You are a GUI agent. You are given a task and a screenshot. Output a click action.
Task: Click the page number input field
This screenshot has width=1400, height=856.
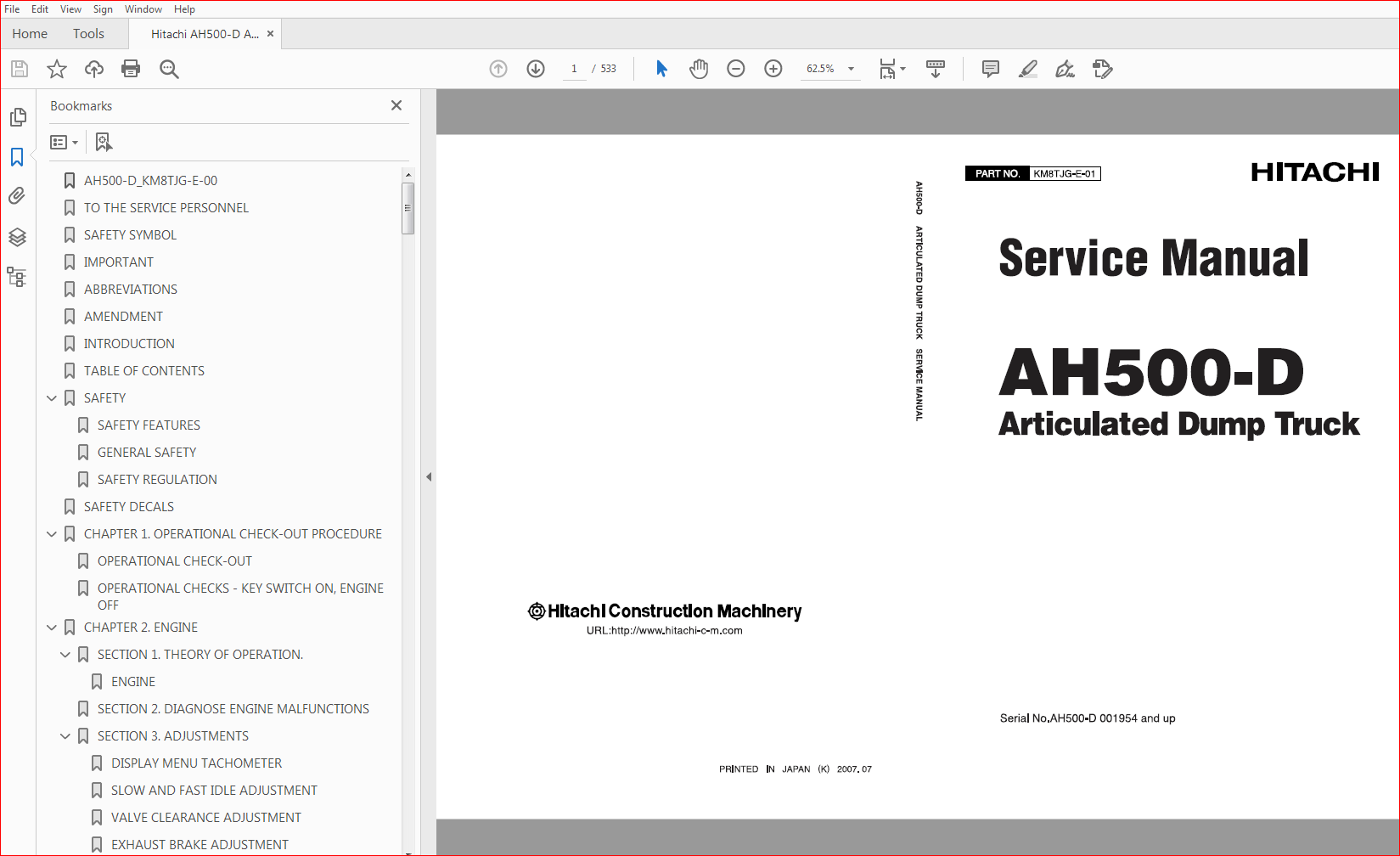point(575,69)
